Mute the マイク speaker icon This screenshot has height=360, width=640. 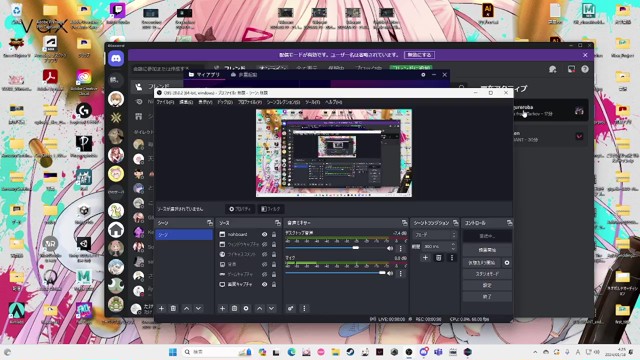[x=390, y=273]
